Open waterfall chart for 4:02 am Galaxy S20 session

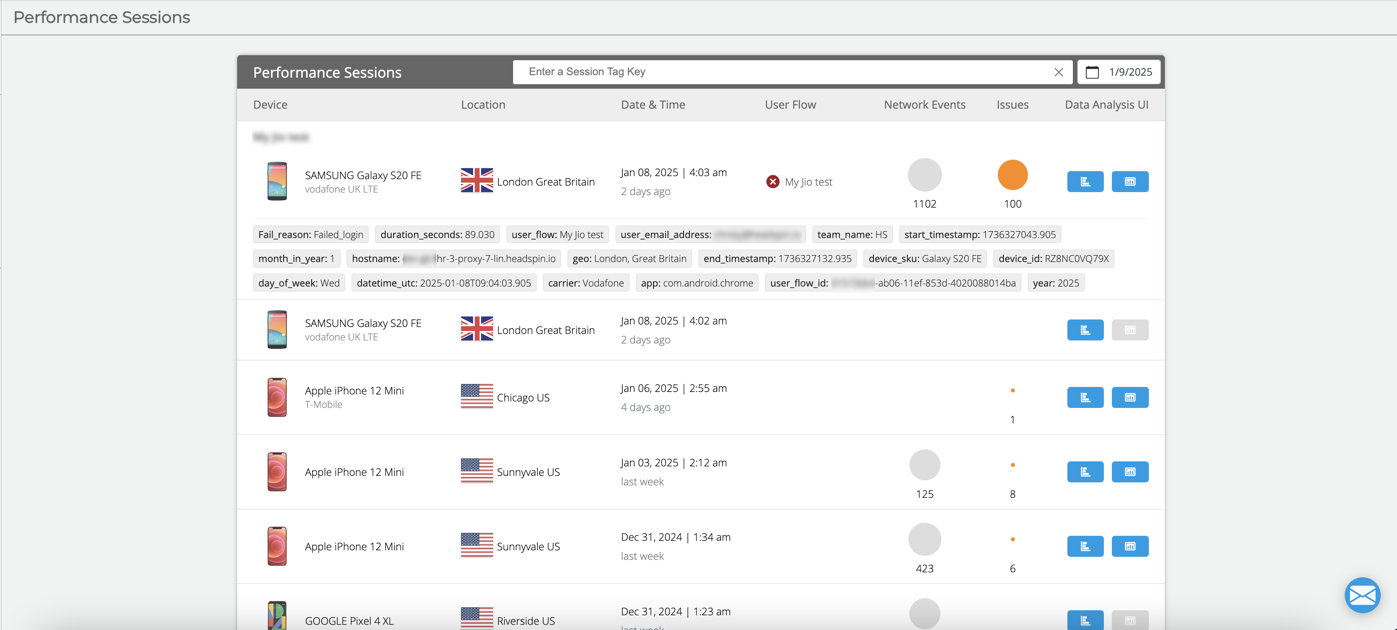1085,330
